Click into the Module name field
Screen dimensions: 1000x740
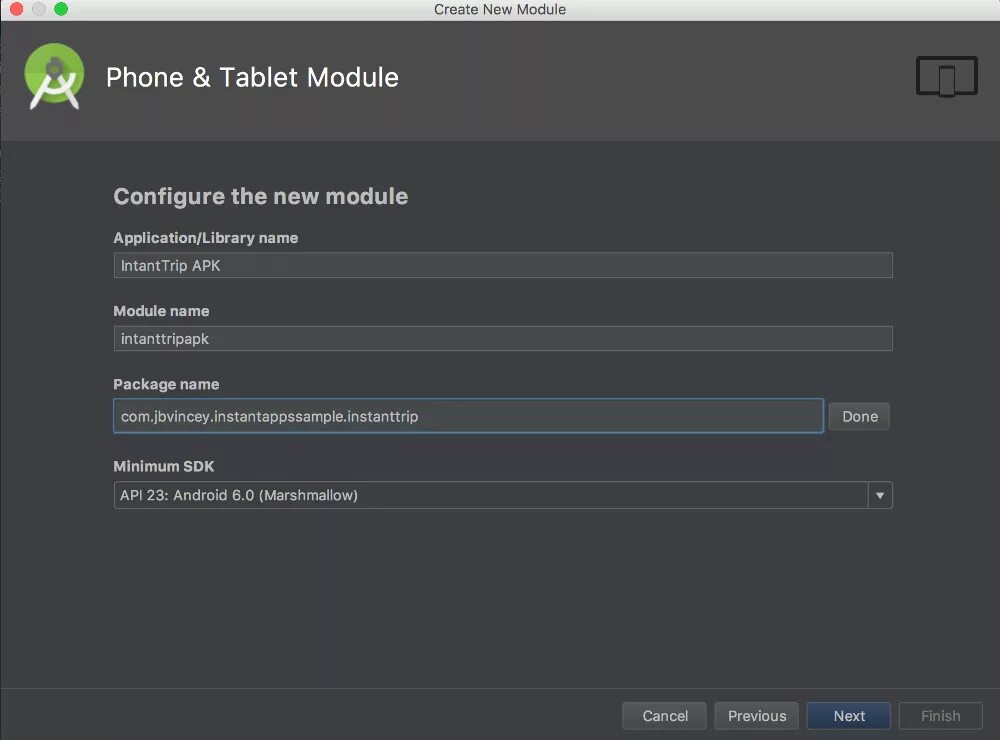coord(502,338)
